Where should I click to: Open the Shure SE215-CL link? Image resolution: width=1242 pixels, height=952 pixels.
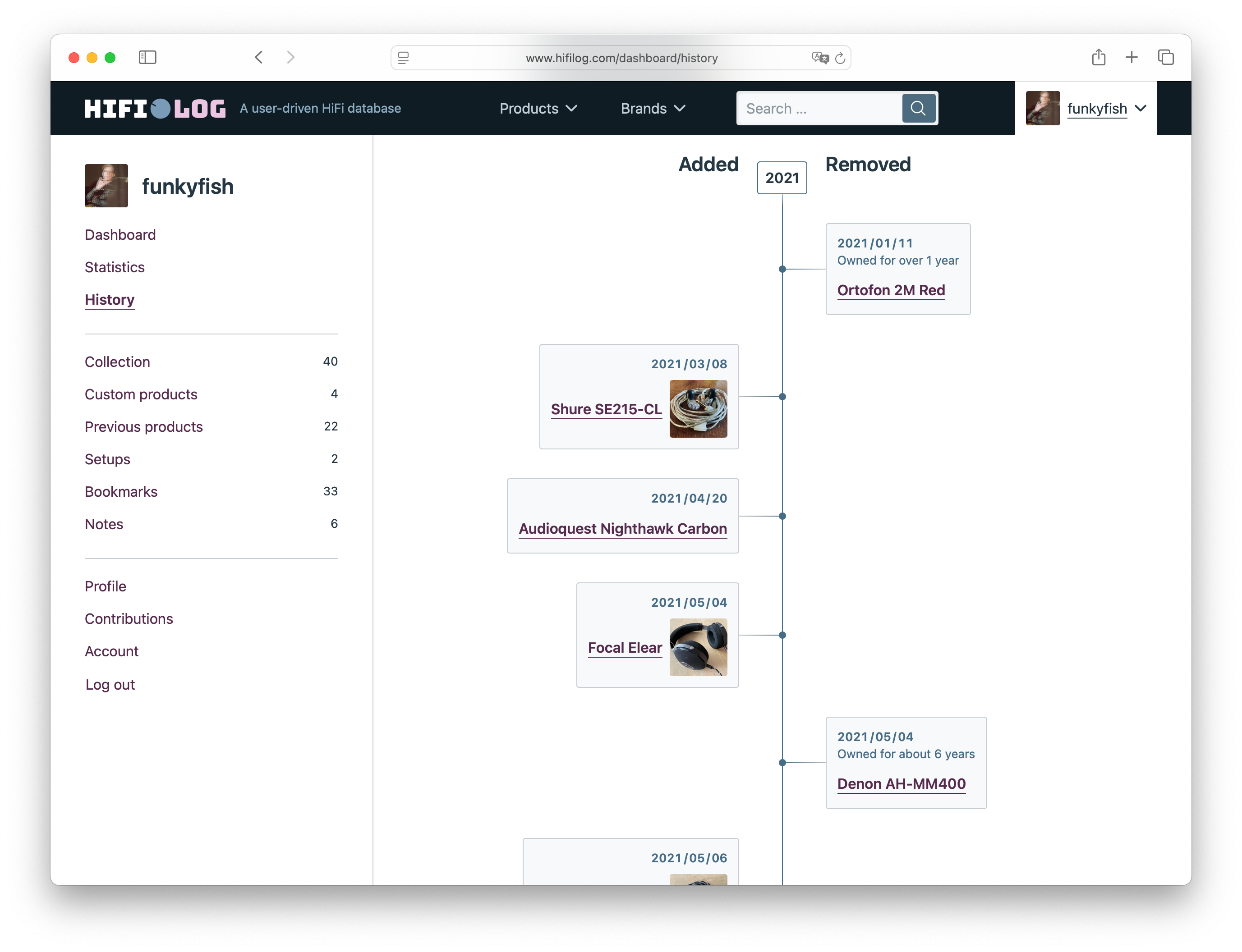[606, 409]
